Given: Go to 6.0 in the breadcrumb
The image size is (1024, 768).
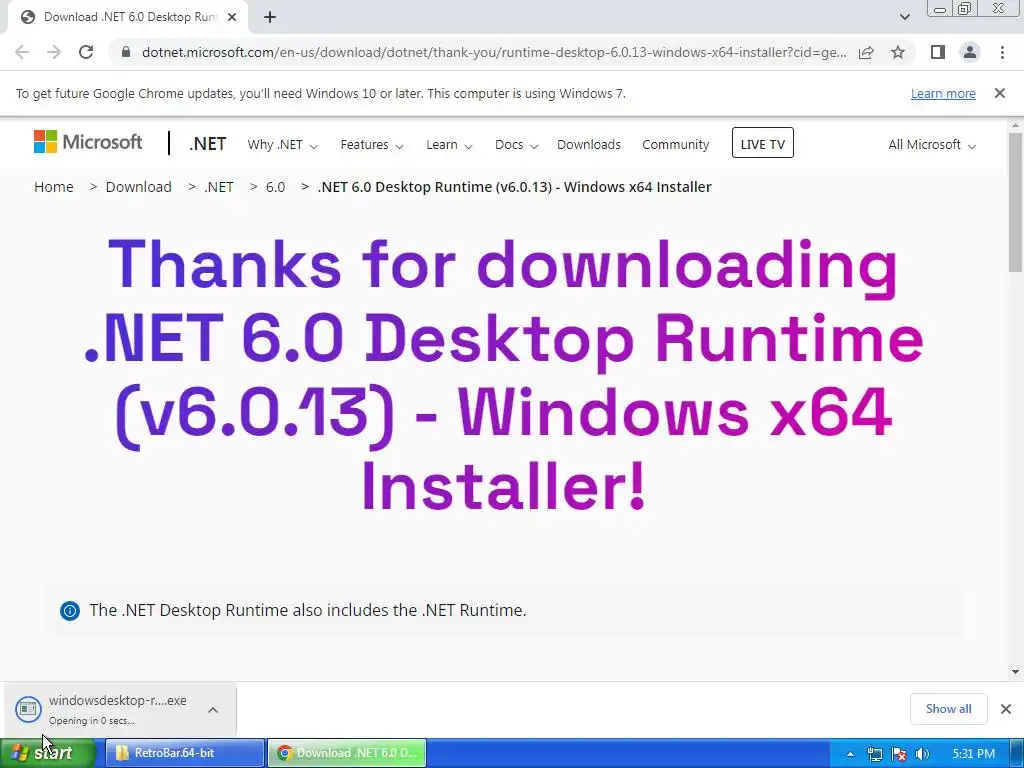Looking at the screenshot, I should pos(275,187).
